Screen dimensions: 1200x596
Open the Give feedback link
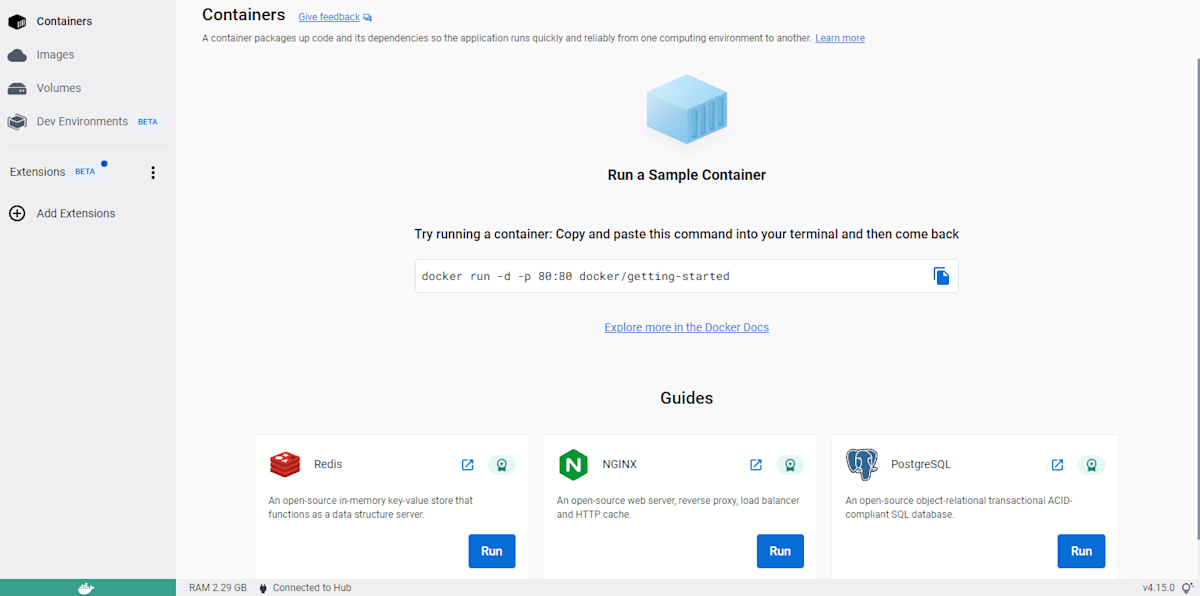point(329,17)
